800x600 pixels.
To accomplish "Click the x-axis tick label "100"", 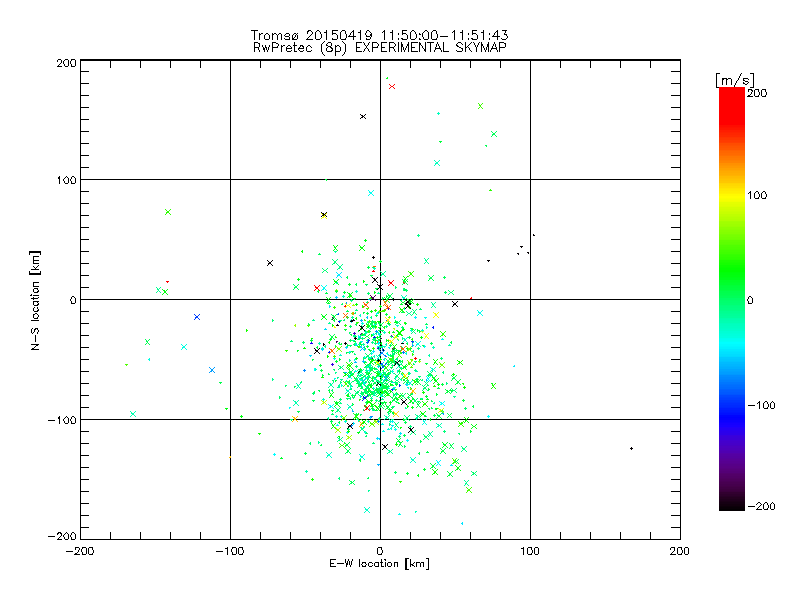I will tap(530, 551).
